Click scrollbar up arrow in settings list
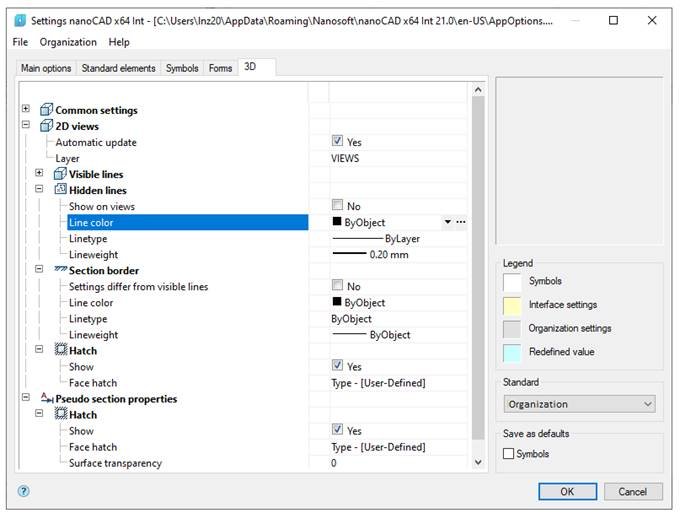Screen dimensions: 680x519 coord(478,90)
